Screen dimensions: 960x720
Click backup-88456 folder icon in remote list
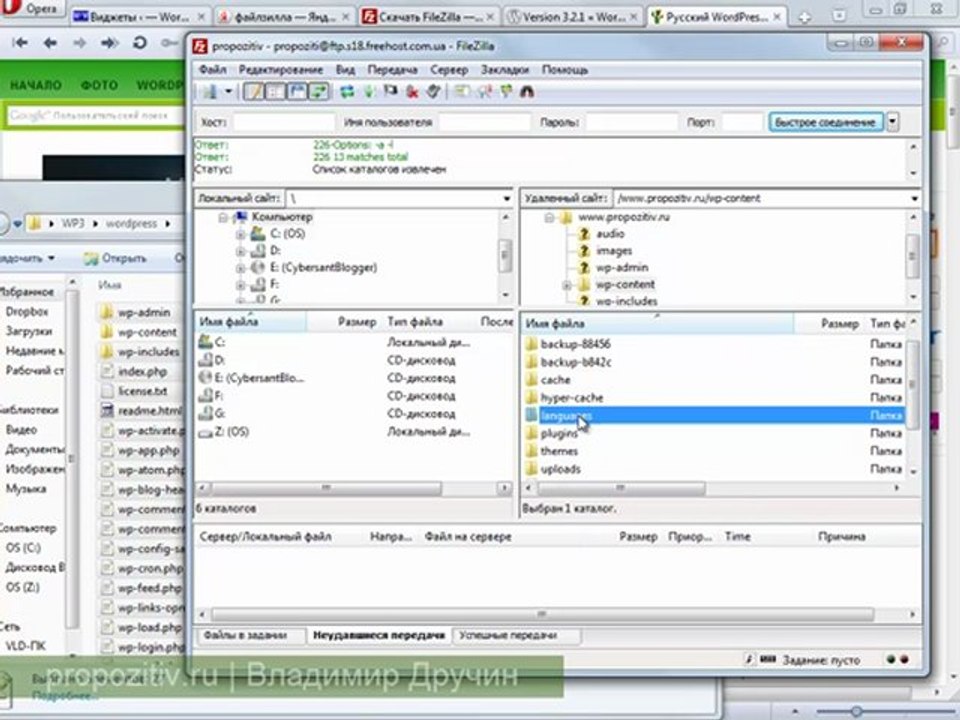click(531, 344)
